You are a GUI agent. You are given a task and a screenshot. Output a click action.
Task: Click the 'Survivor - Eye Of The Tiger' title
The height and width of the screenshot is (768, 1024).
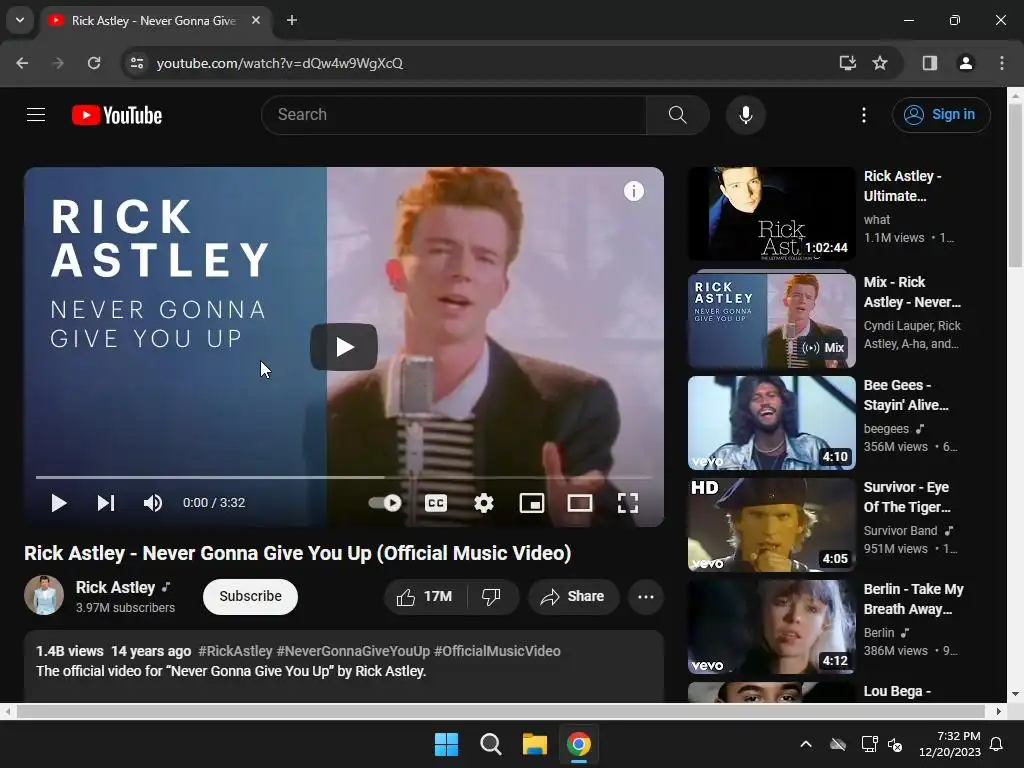[907, 497]
